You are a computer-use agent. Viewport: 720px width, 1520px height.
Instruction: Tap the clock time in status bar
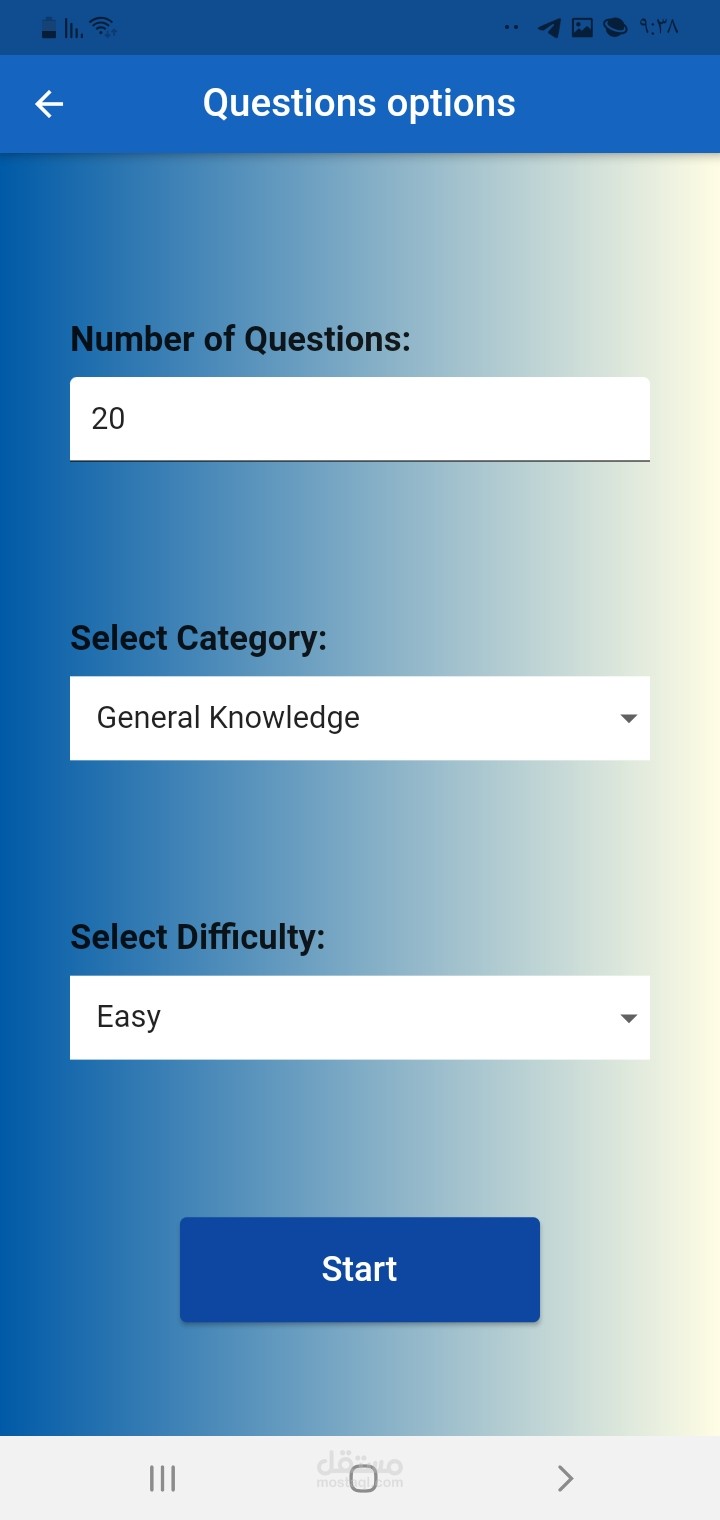click(x=658, y=28)
